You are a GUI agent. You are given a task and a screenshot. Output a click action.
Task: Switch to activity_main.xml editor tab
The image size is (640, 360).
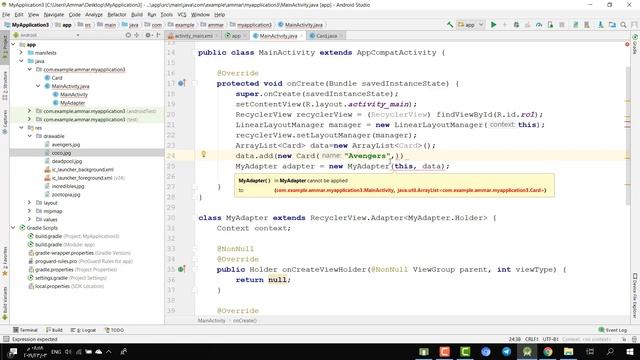pos(194,36)
